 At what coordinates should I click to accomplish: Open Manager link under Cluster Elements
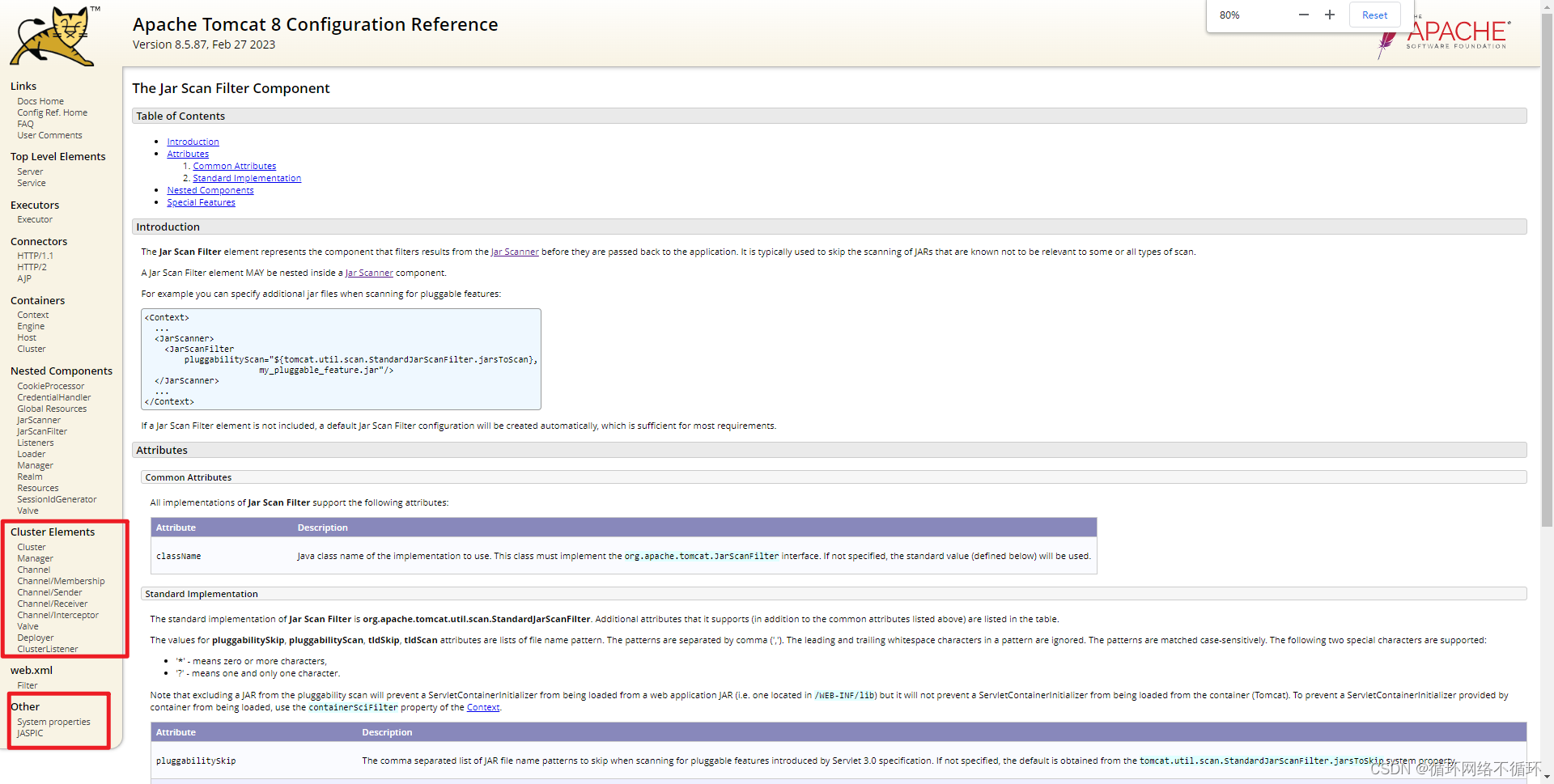35,558
